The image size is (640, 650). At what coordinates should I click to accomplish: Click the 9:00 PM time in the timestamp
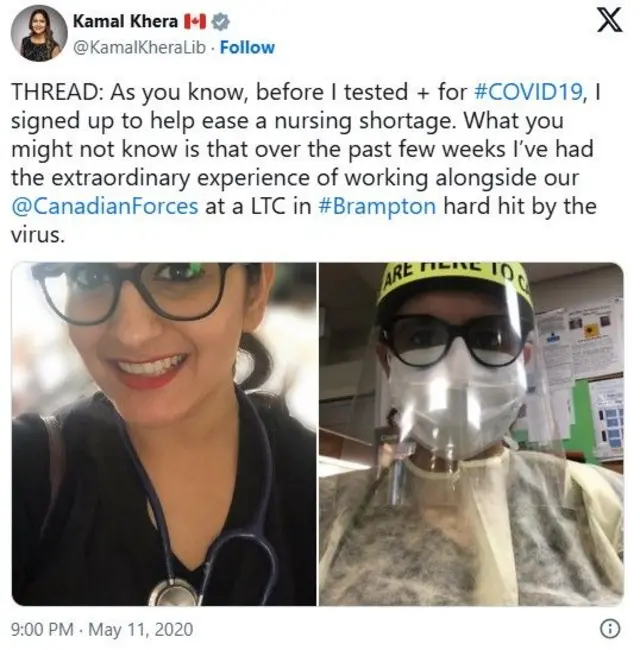42,629
